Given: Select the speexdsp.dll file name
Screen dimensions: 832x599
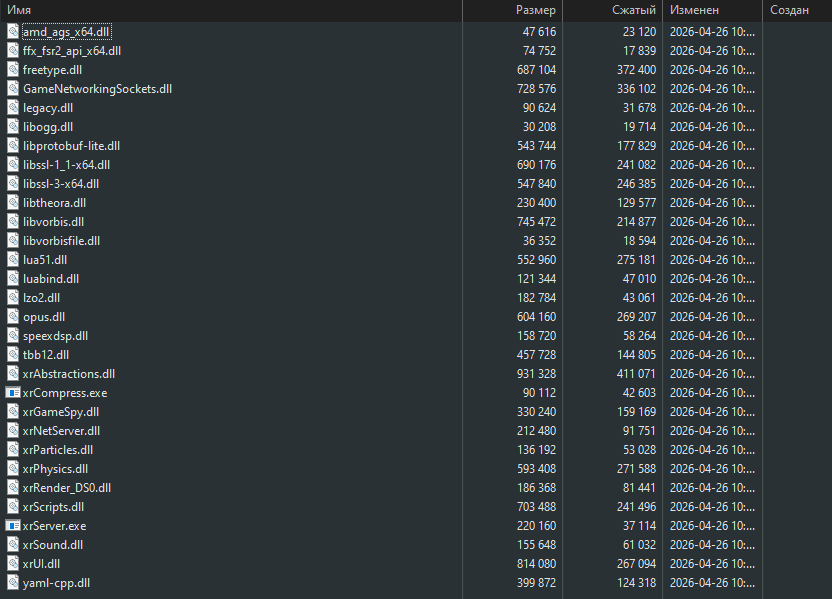Looking at the screenshot, I should pyautogui.click(x=55, y=336).
